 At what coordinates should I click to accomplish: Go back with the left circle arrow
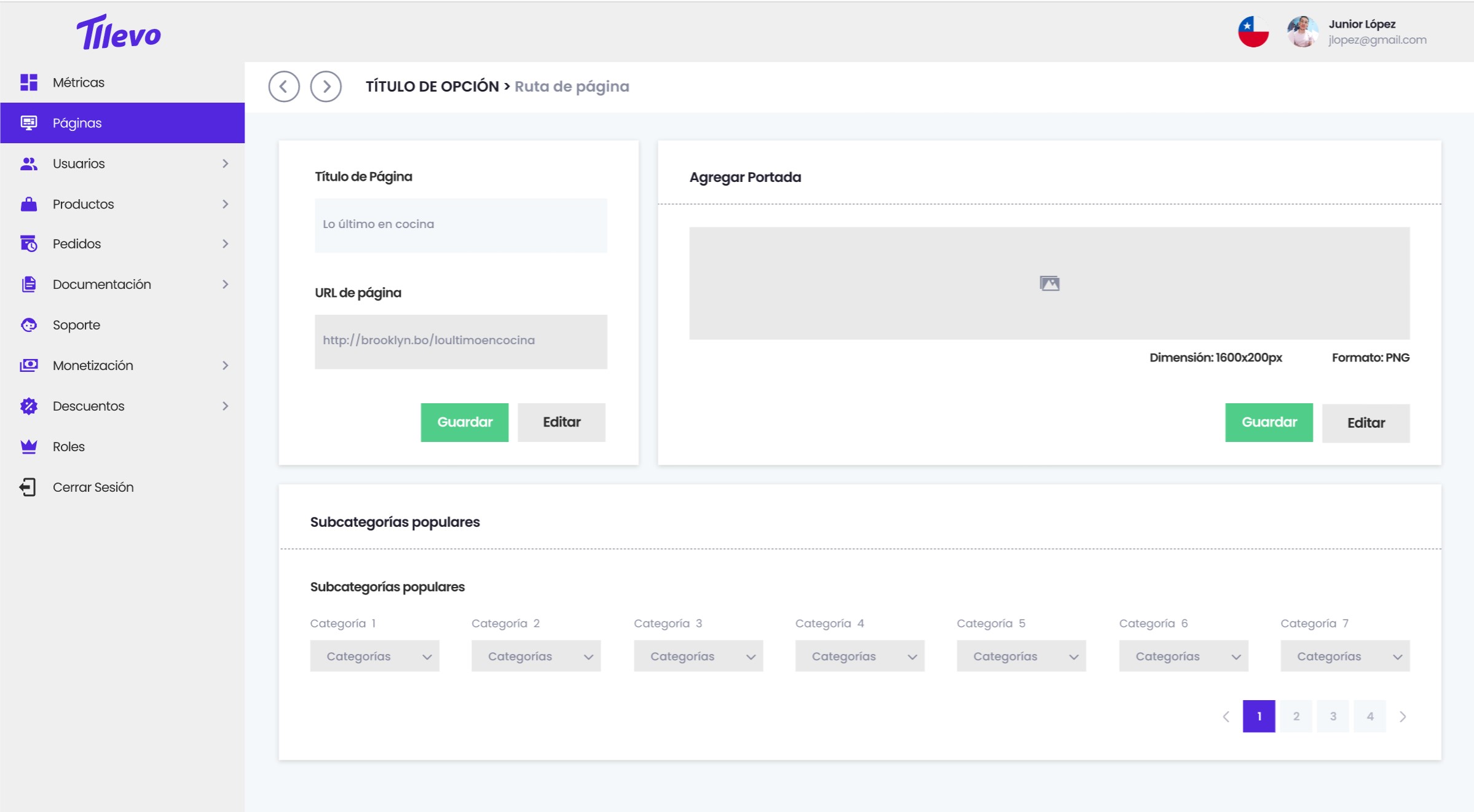[284, 87]
